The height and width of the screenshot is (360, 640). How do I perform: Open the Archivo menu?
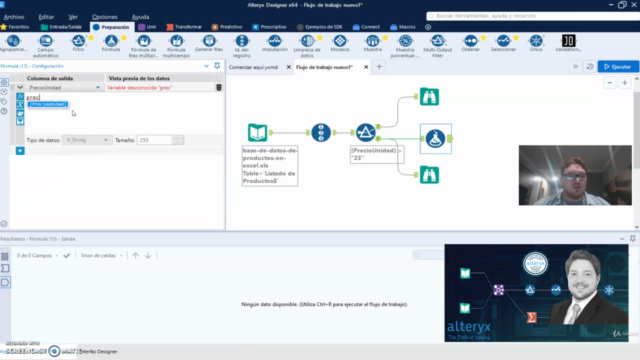(x=14, y=17)
